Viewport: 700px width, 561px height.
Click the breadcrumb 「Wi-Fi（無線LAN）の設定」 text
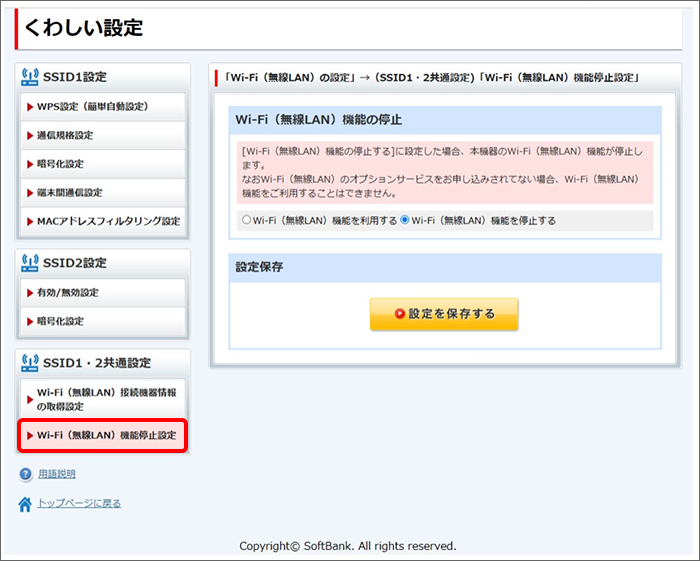click(289, 78)
